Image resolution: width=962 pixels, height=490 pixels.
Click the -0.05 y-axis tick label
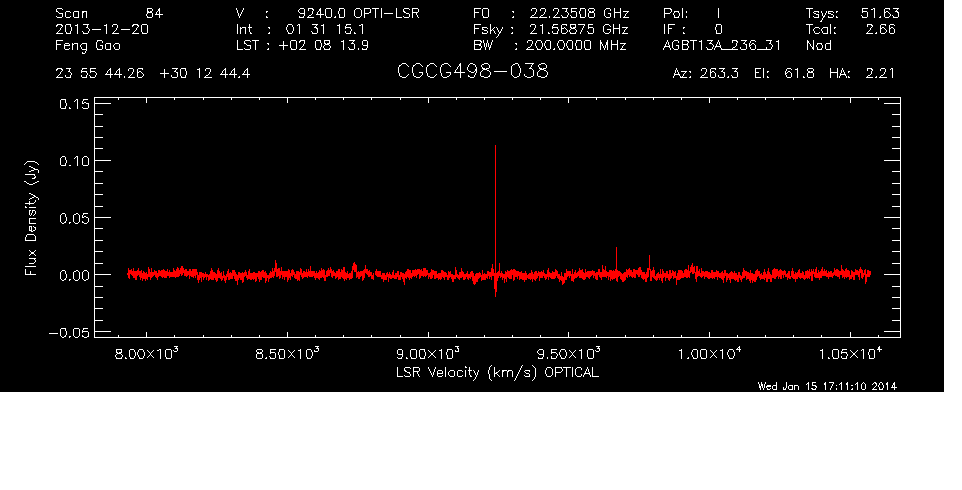pos(69,332)
